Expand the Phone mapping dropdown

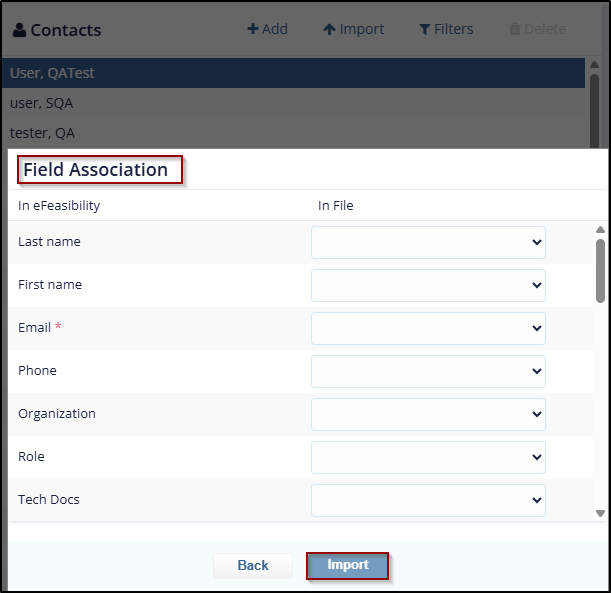[x=428, y=371]
